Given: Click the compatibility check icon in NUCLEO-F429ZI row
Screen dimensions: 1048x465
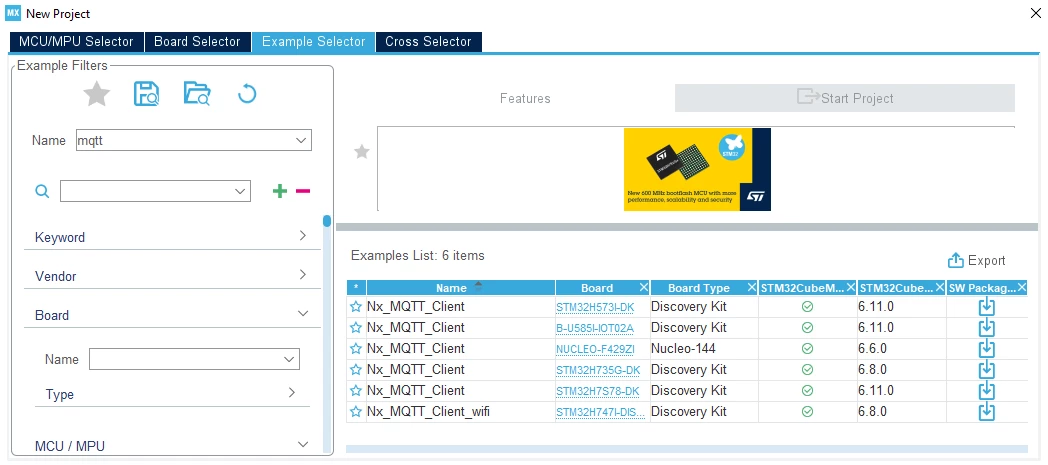Looking at the screenshot, I should (807, 349).
